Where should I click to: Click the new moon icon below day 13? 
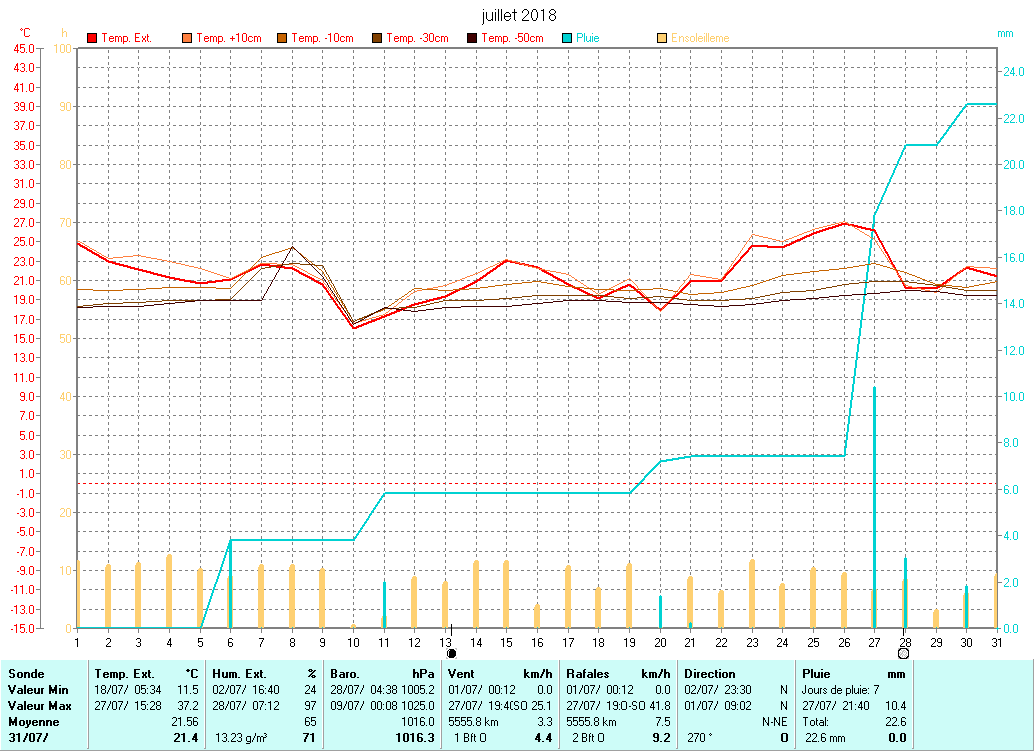pyautogui.click(x=451, y=653)
